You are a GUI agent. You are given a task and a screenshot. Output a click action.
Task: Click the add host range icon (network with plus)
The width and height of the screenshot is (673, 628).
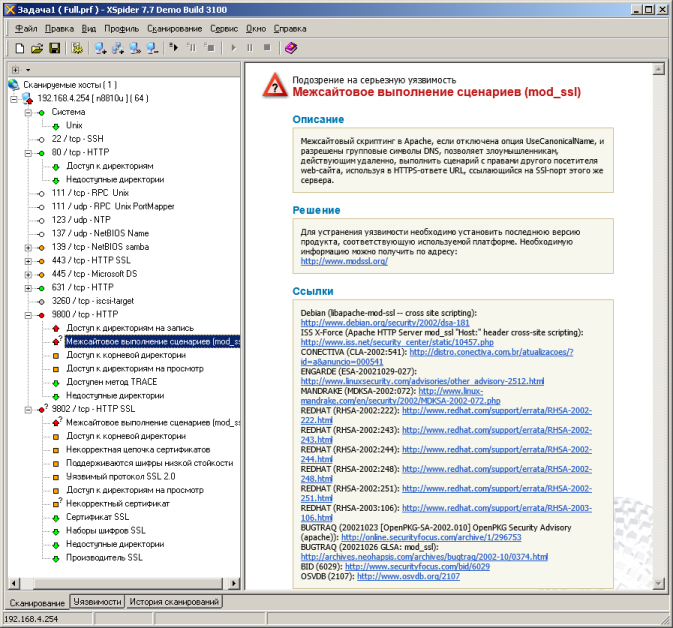click(x=118, y=48)
